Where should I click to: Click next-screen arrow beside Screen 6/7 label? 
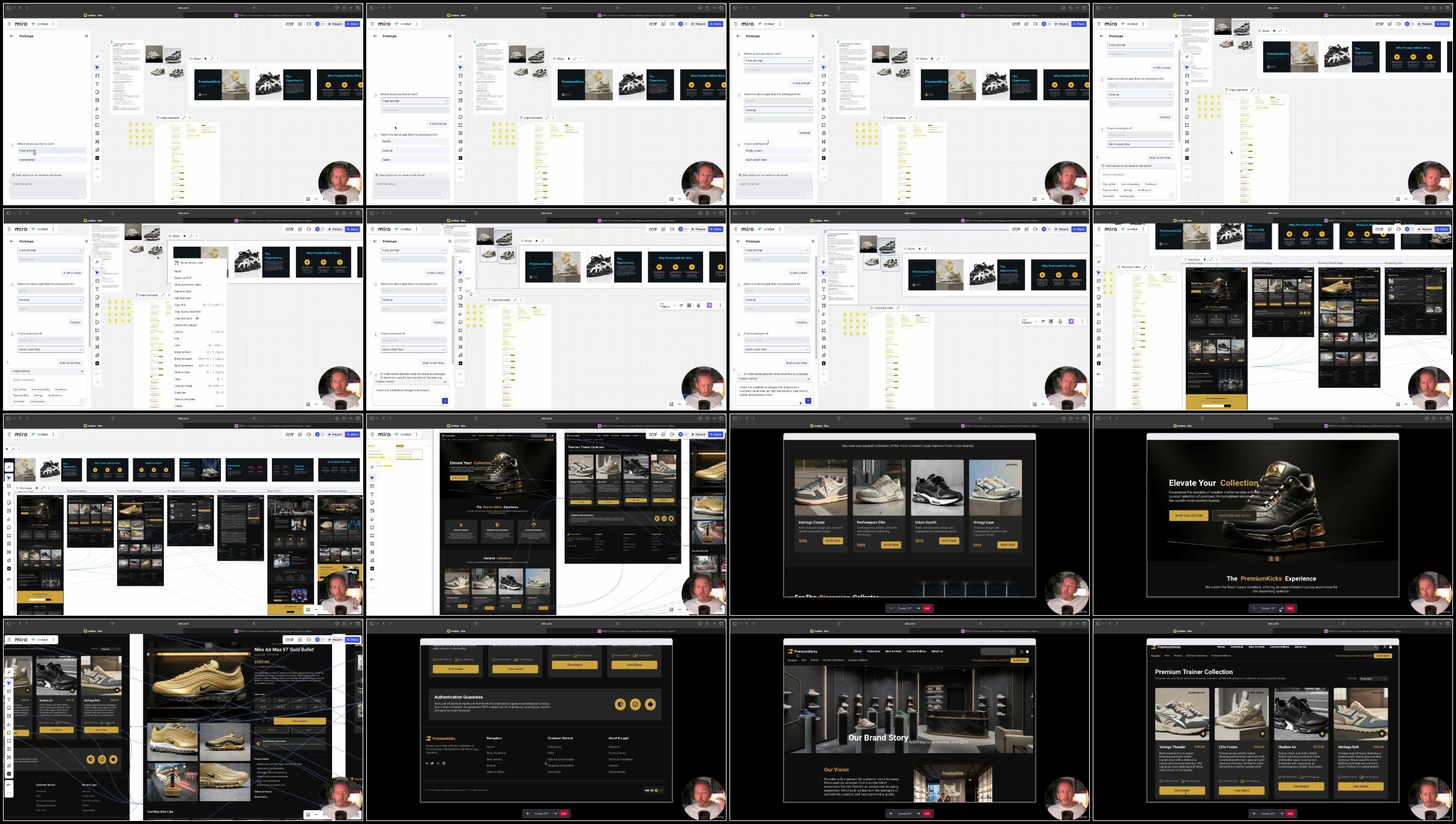coord(918,813)
